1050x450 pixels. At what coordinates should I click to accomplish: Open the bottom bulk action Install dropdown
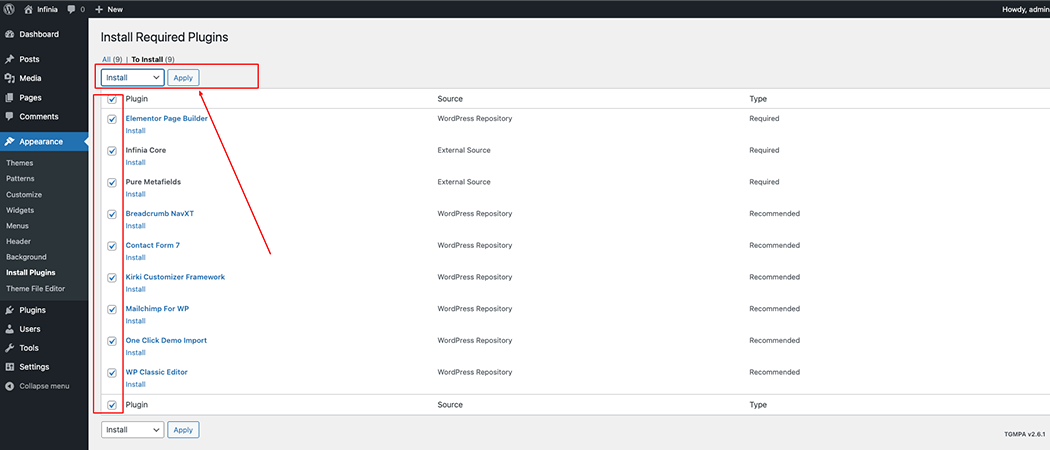[x=133, y=430]
